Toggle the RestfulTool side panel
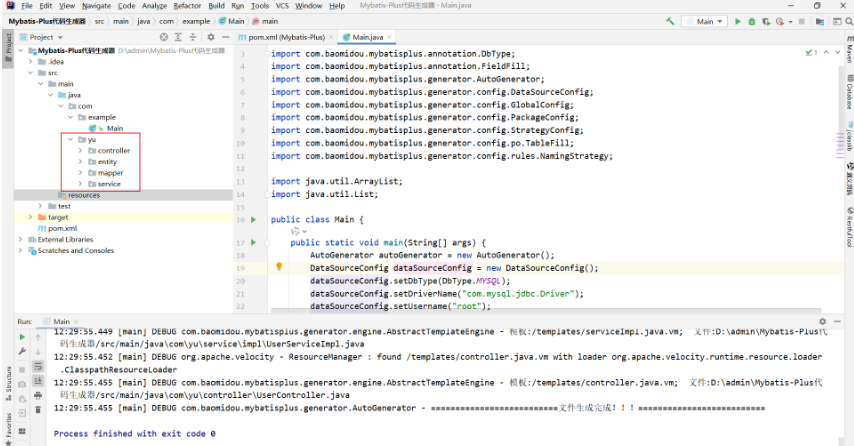Screen dimensions: 854x446 click(x=849, y=228)
